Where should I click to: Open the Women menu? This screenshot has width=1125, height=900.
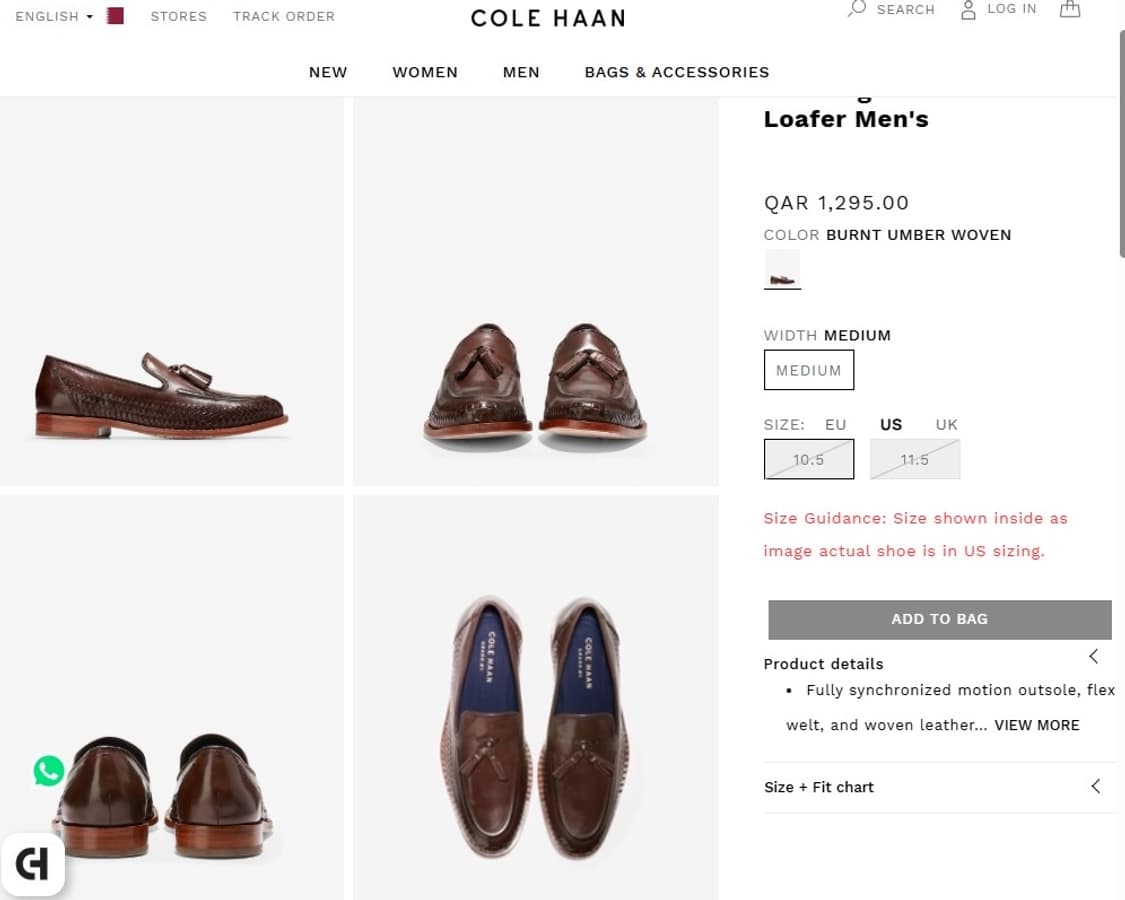(425, 72)
